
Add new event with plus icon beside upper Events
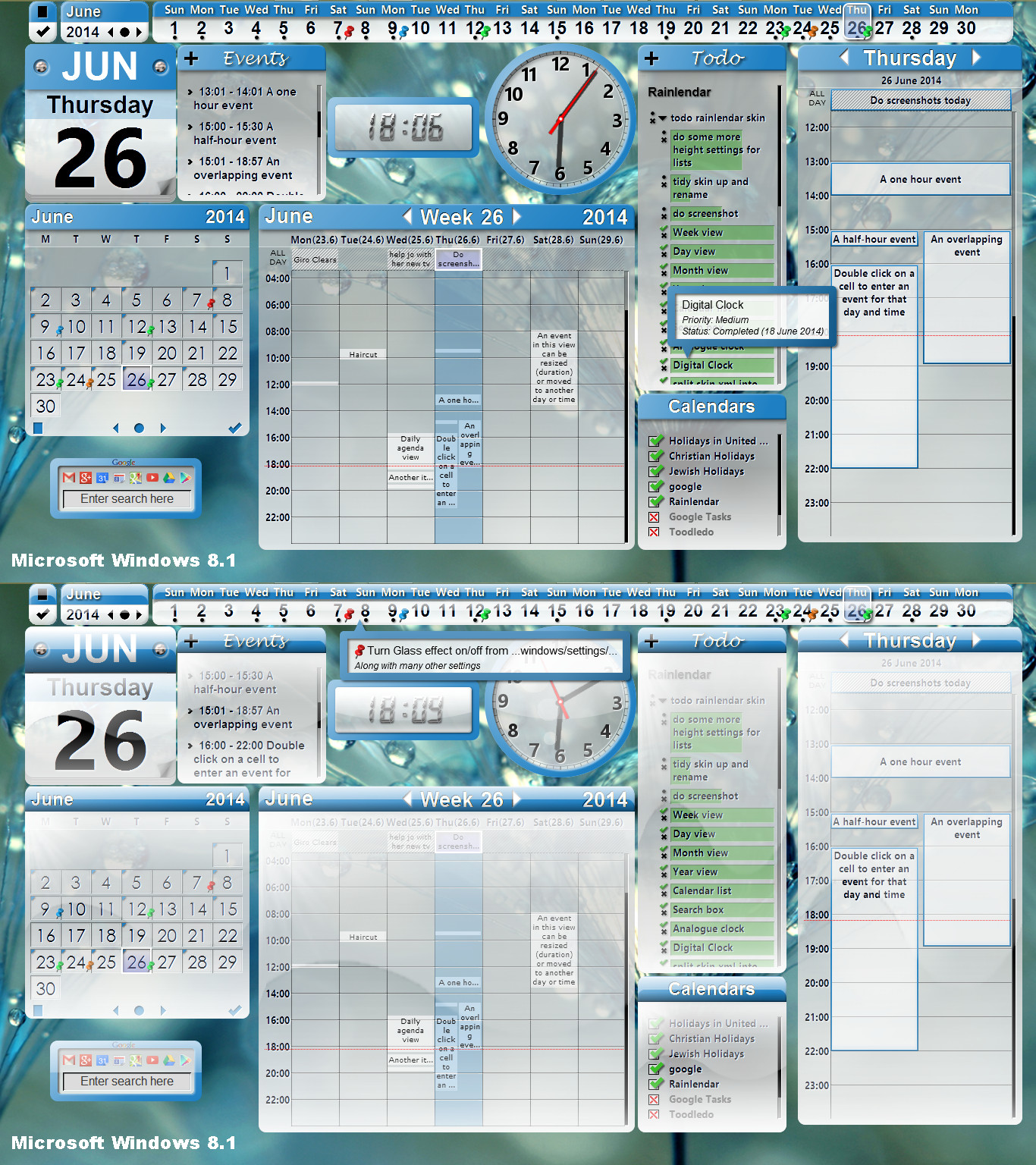[191, 58]
